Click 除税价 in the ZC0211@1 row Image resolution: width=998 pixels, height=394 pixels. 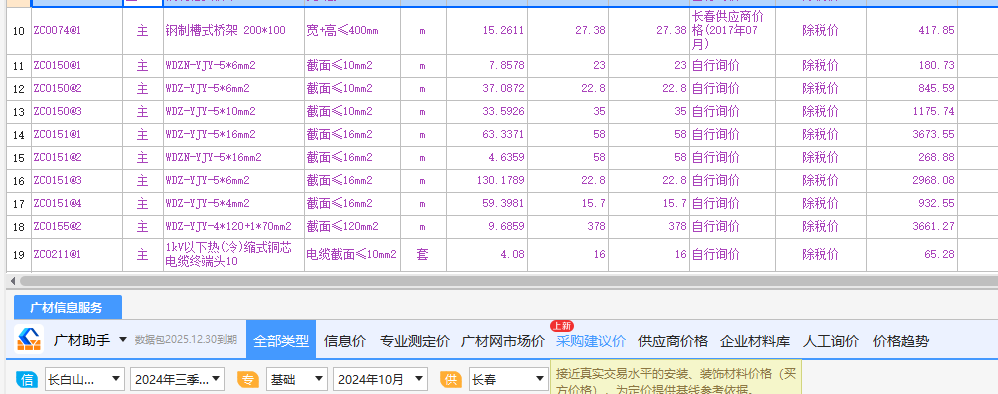820,255
